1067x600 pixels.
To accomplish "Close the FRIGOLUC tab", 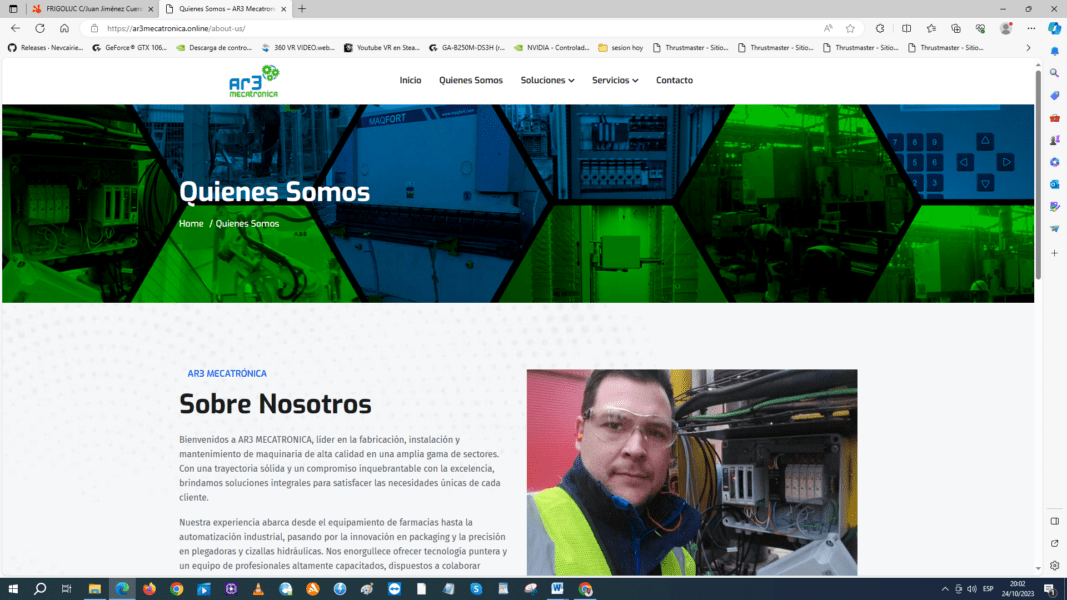I will click(x=151, y=9).
